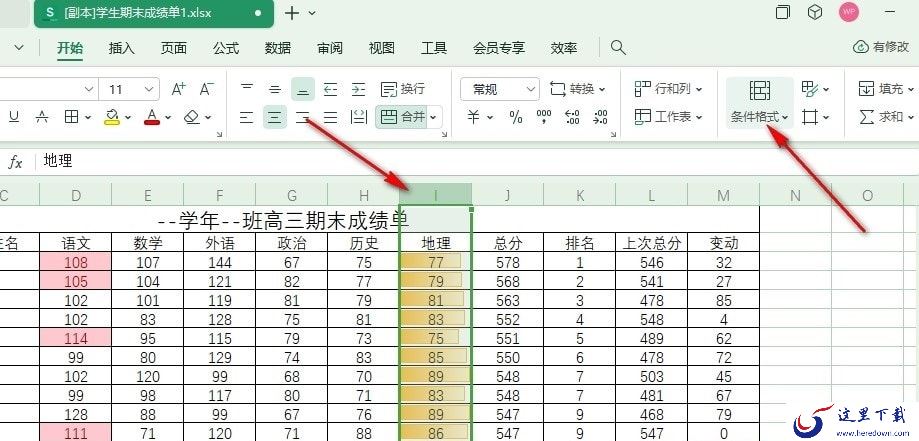Screen dimensions: 919x441
Task: Open the user avatar profile
Action: click(848, 12)
